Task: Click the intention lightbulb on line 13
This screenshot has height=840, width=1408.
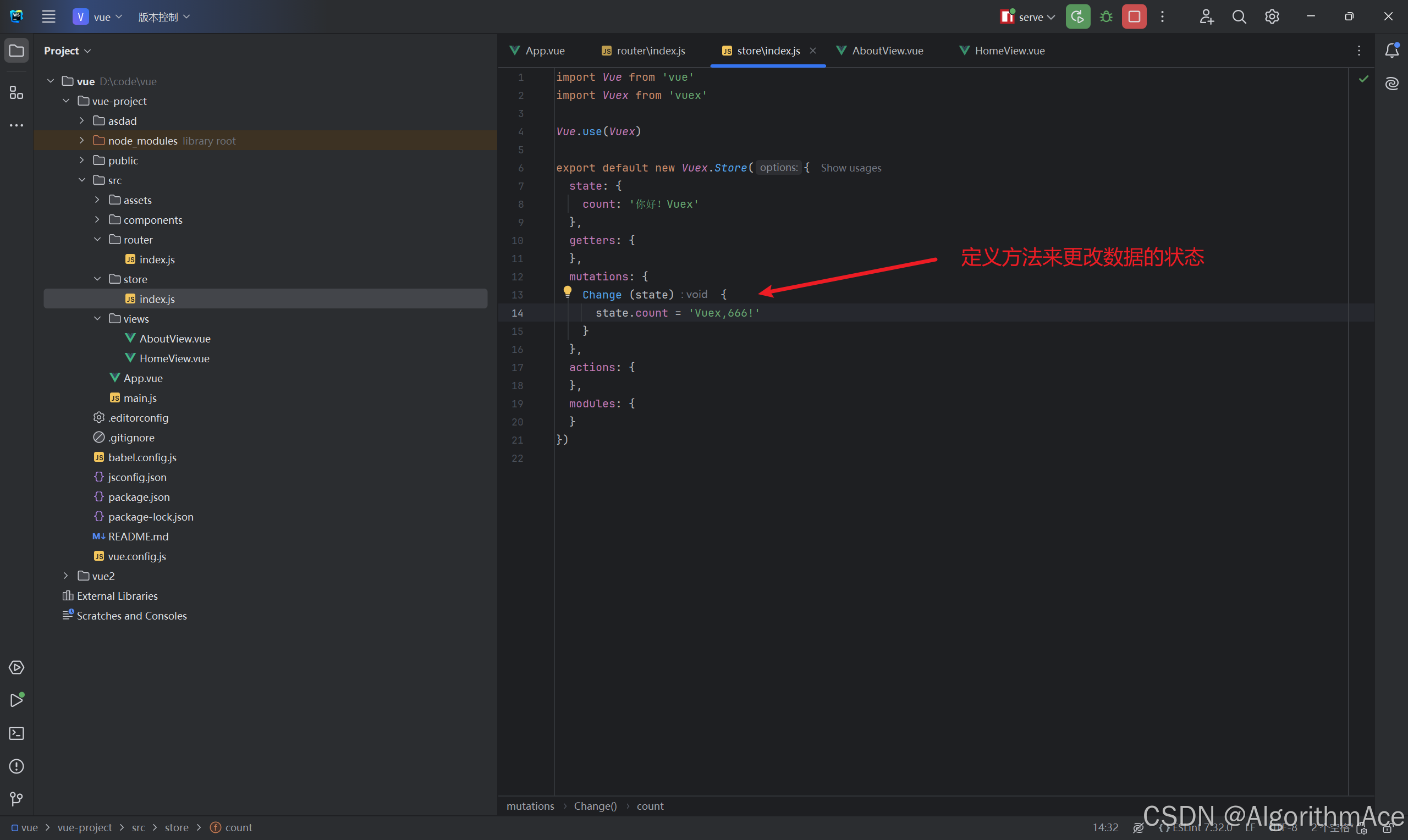Action: coord(567,291)
